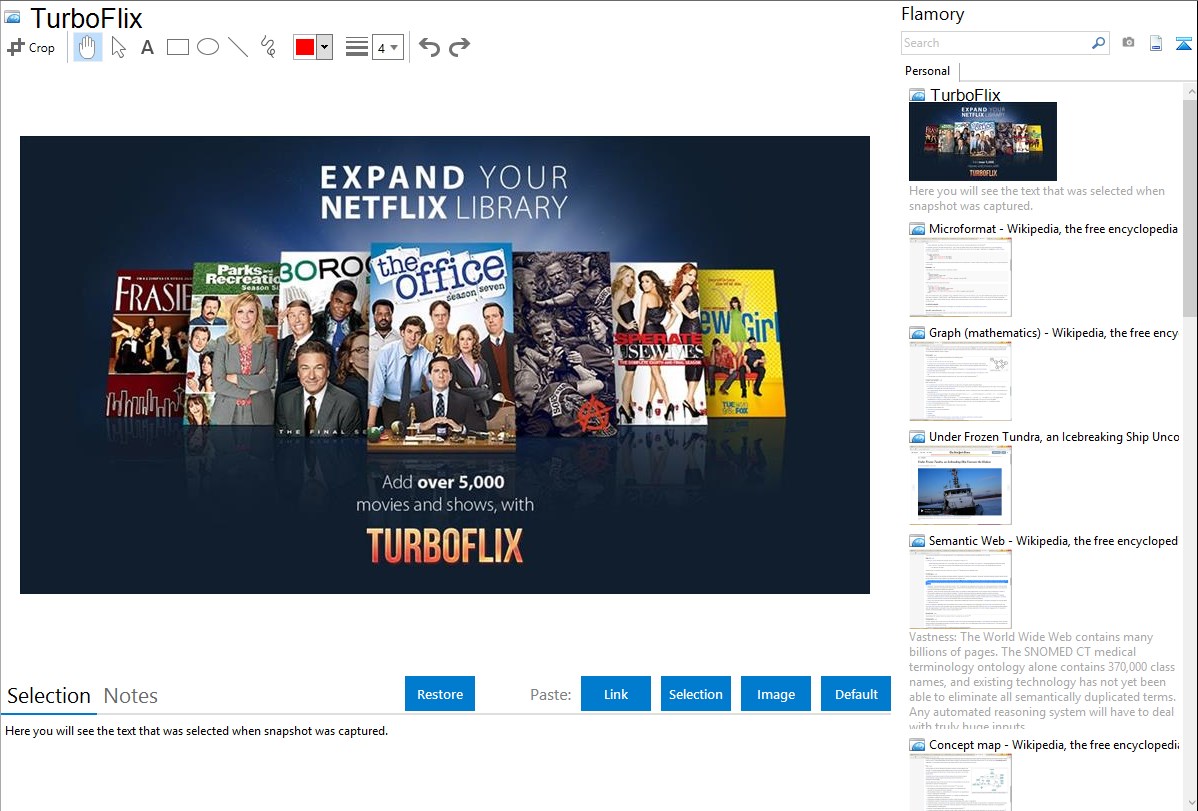Switch to the Selection tab

click(x=49, y=696)
